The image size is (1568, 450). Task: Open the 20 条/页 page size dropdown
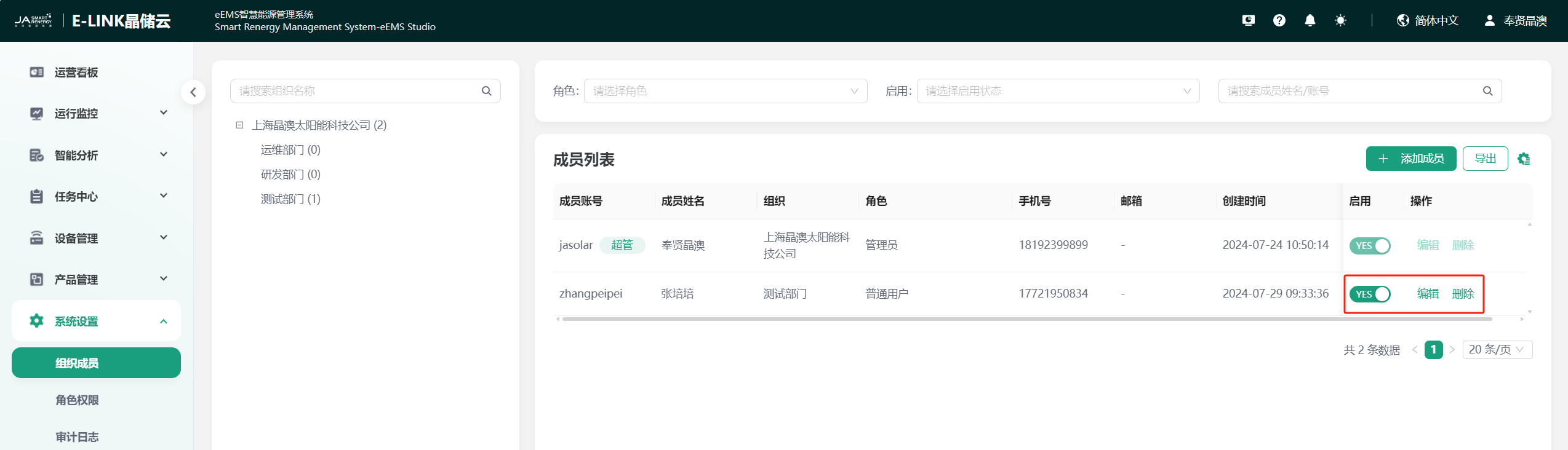click(x=1497, y=349)
